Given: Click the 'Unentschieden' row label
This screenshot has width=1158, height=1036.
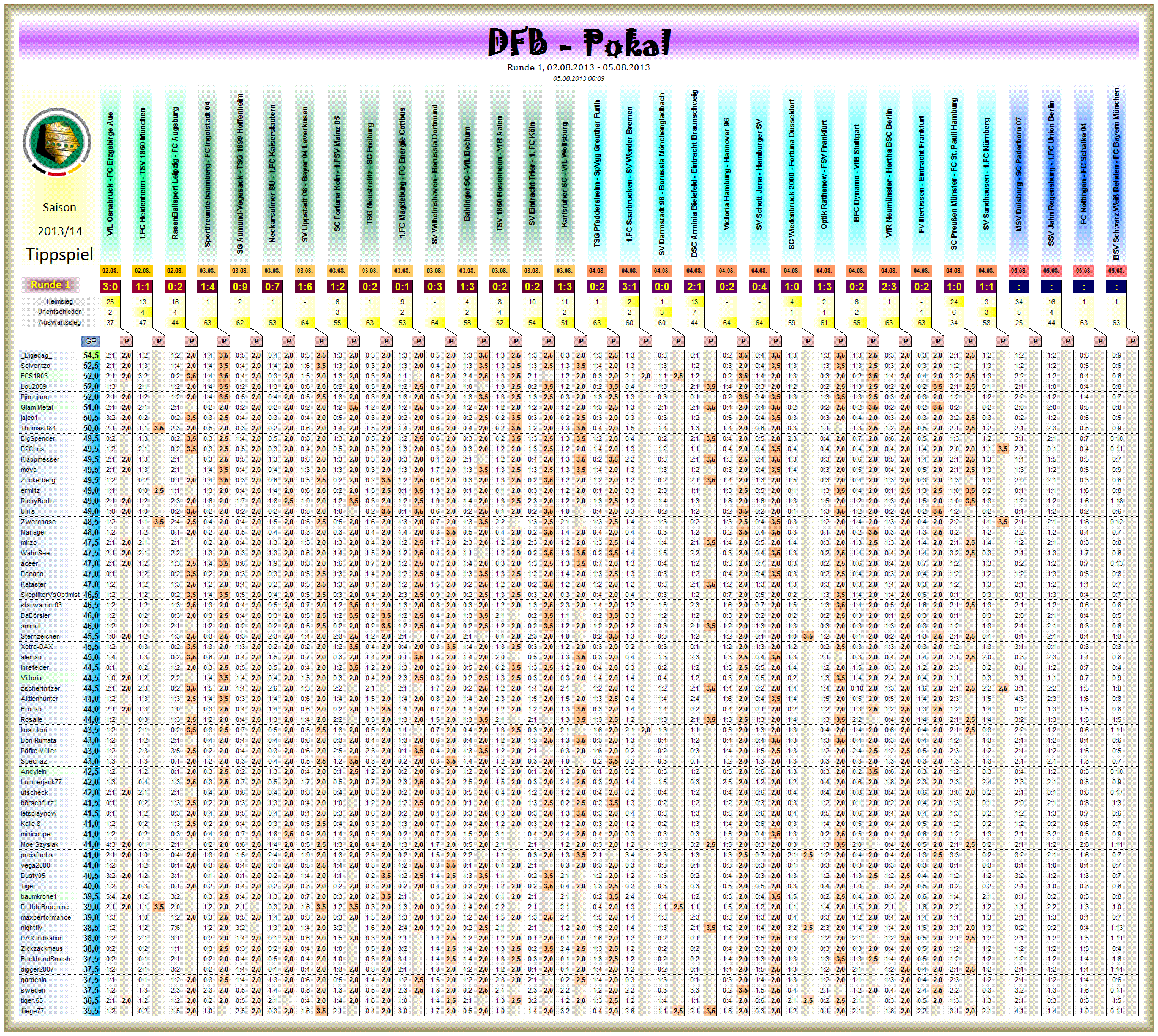Looking at the screenshot, I should coord(59,312).
